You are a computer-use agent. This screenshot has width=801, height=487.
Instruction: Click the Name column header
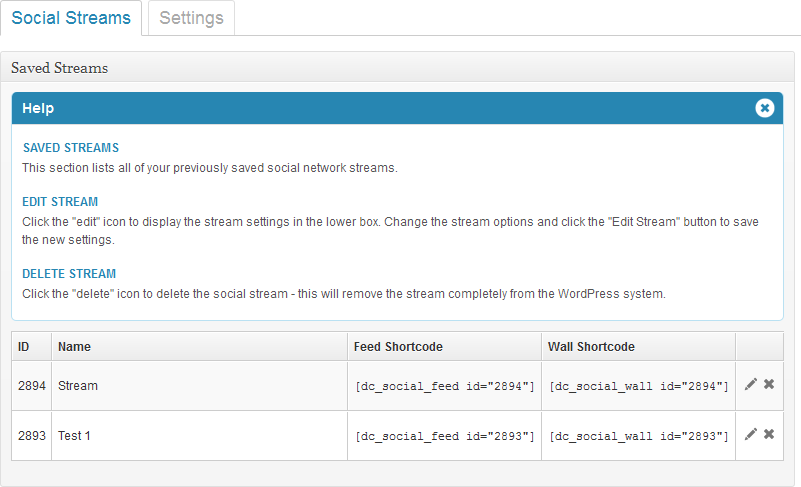coord(74,347)
